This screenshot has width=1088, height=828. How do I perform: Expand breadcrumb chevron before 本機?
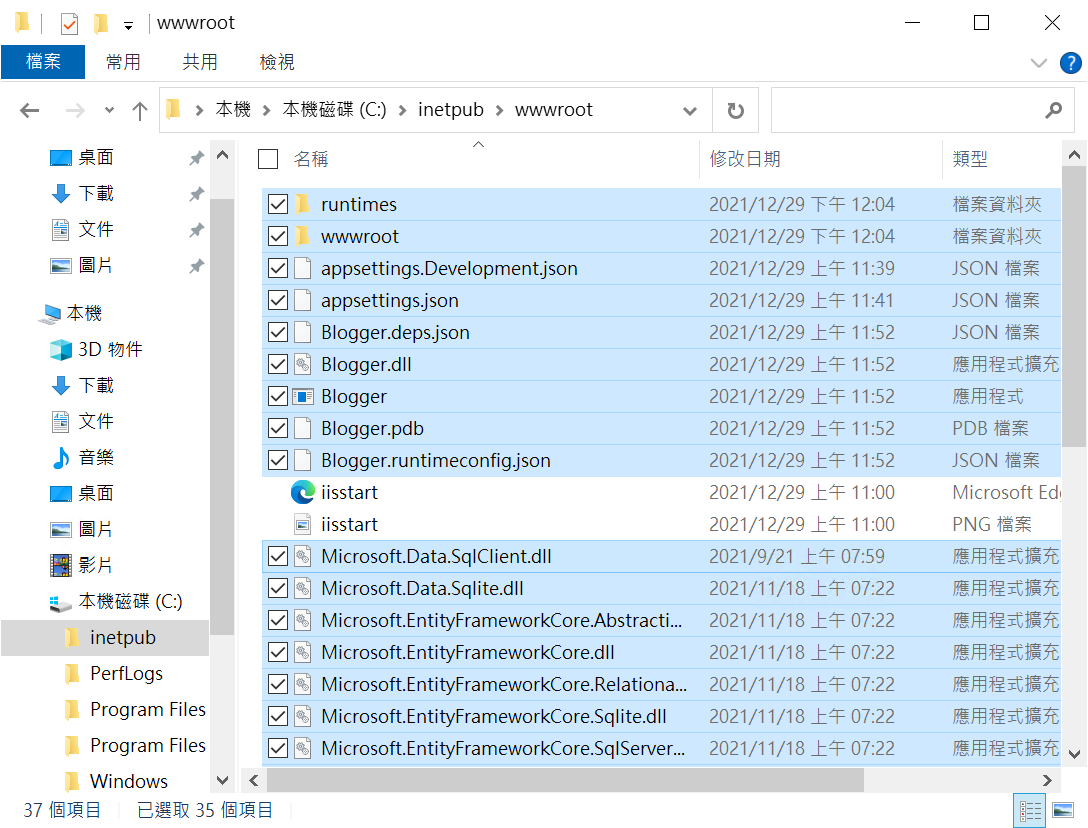click(199, 110)
